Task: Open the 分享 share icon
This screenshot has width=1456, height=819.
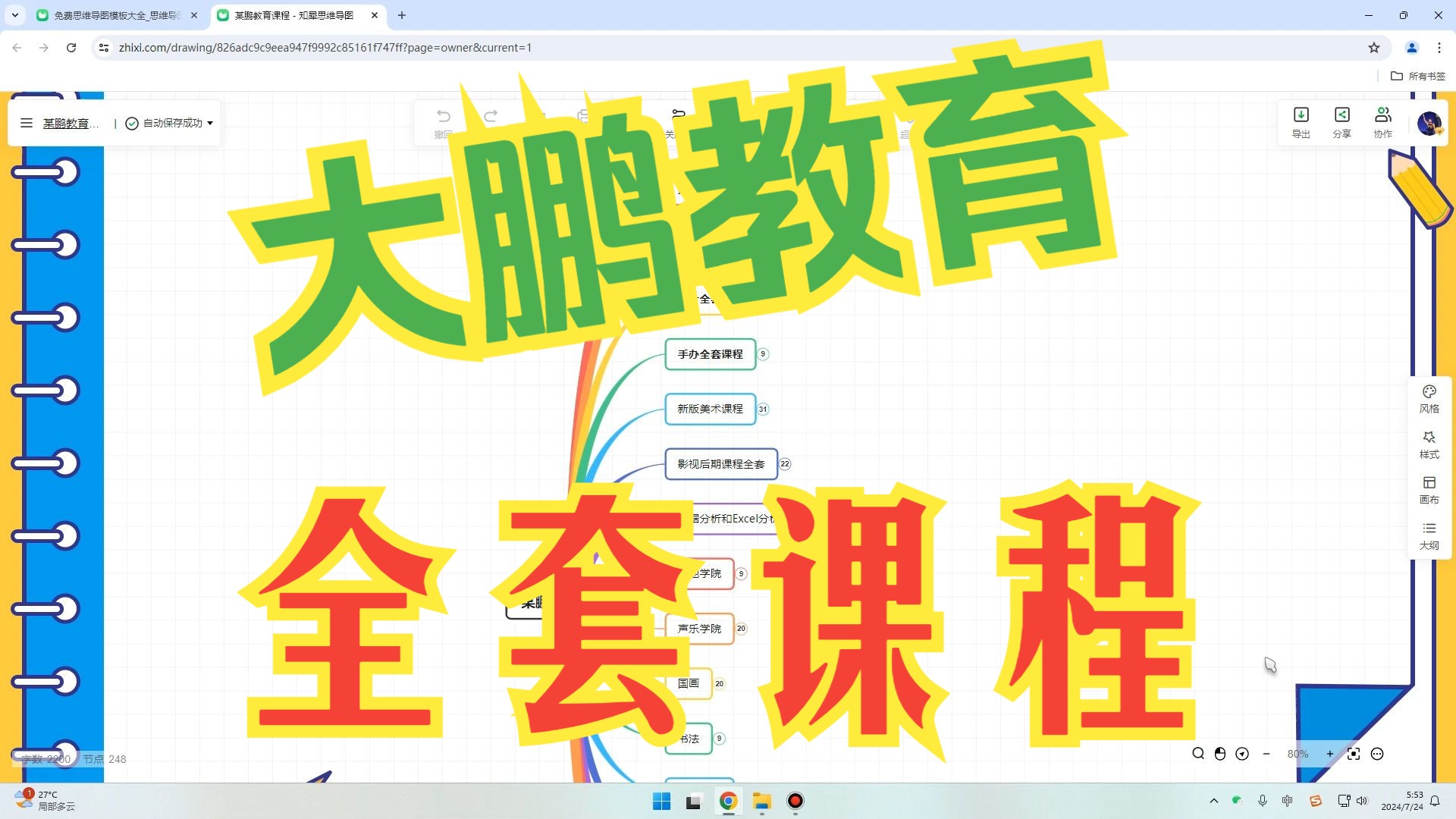Action: [x=1342, y=123]
